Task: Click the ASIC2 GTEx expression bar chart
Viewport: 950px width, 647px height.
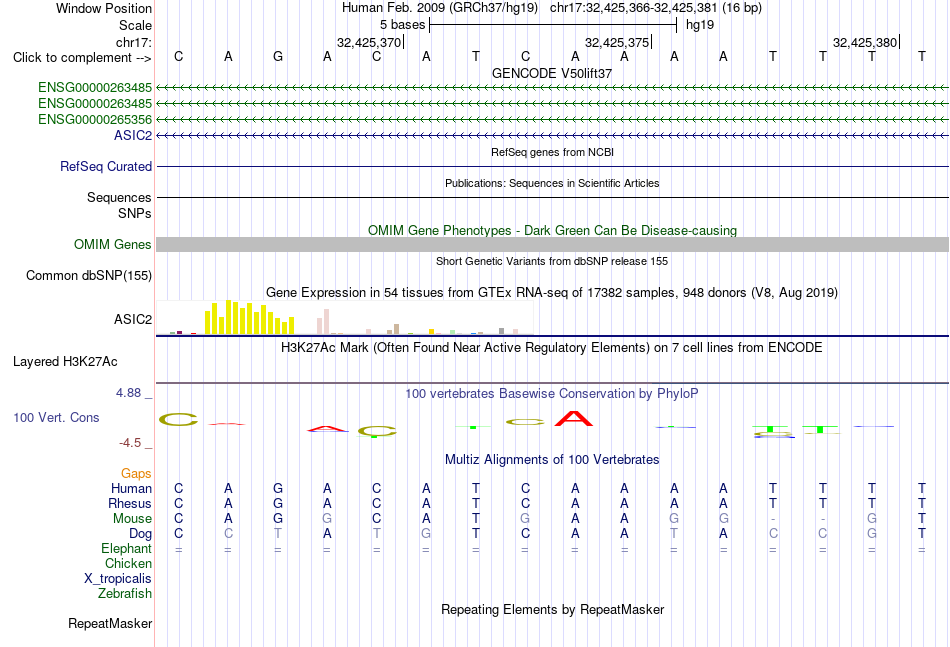Action: point(345,317)
